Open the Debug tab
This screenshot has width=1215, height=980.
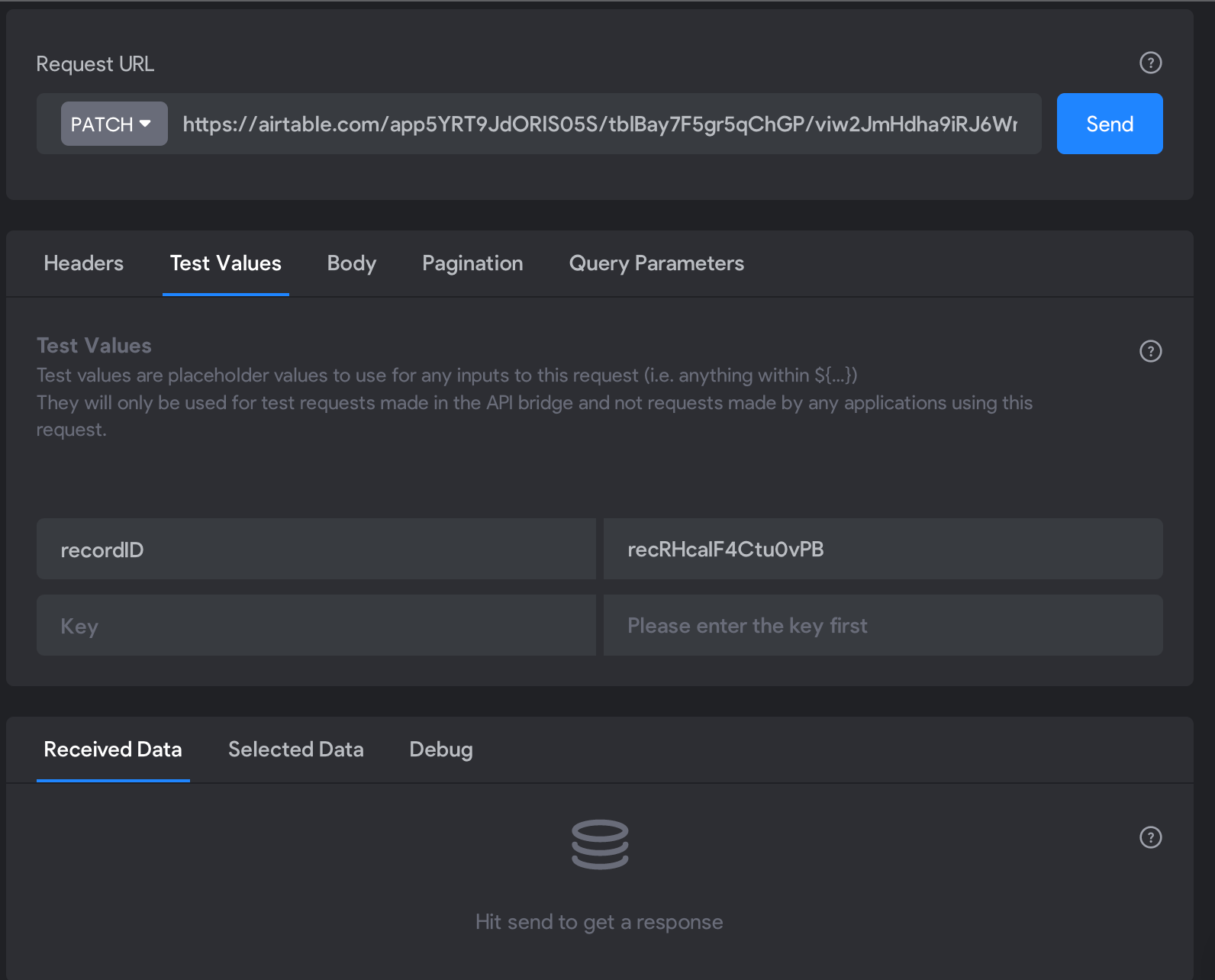[441, 750]
